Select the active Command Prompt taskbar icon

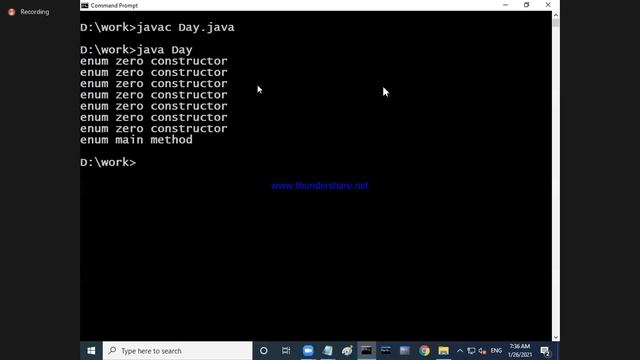pos(367,351)
